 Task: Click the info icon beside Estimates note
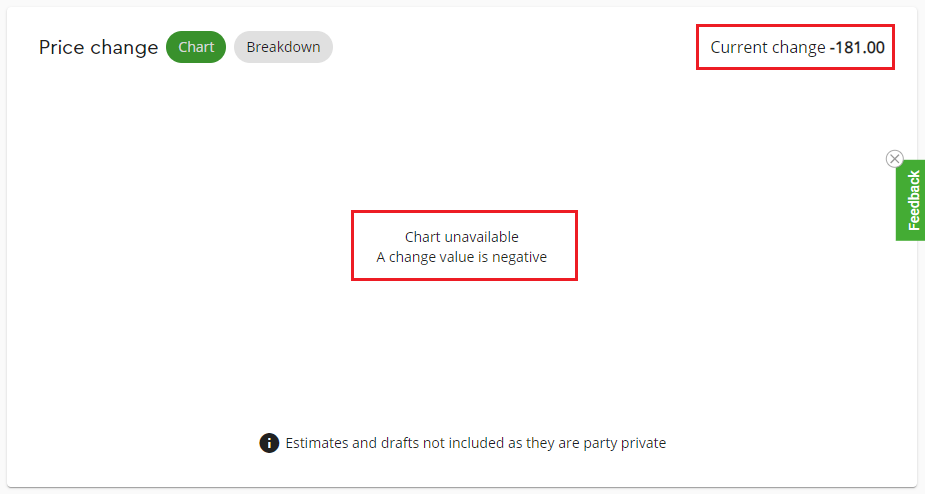pos(269,442)
